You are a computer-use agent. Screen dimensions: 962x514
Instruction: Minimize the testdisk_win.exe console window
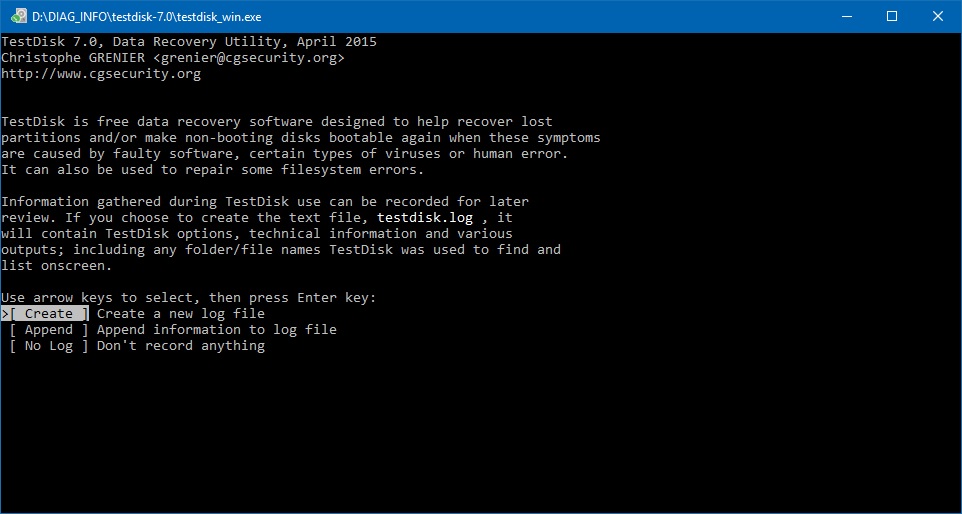(x=847, y=17)
